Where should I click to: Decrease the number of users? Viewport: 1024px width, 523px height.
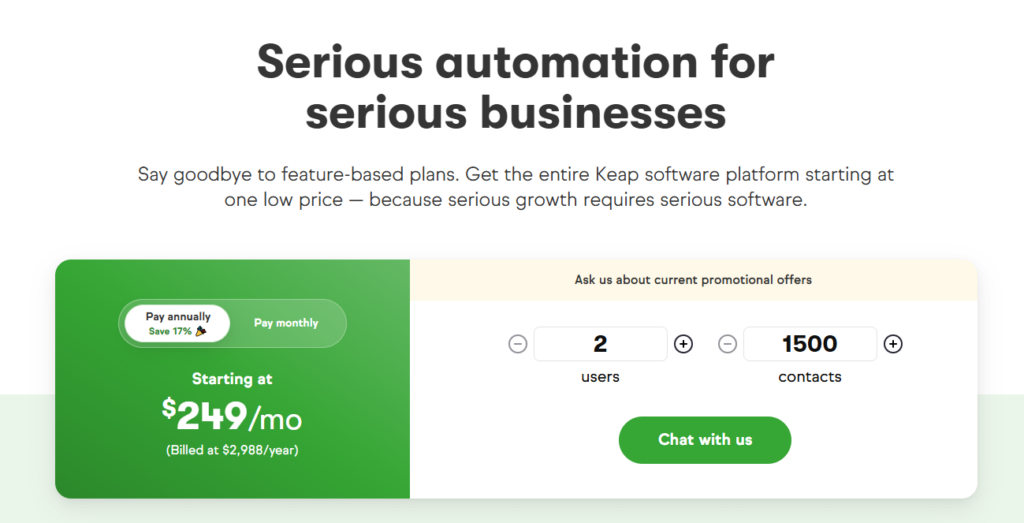pos(518,344)
